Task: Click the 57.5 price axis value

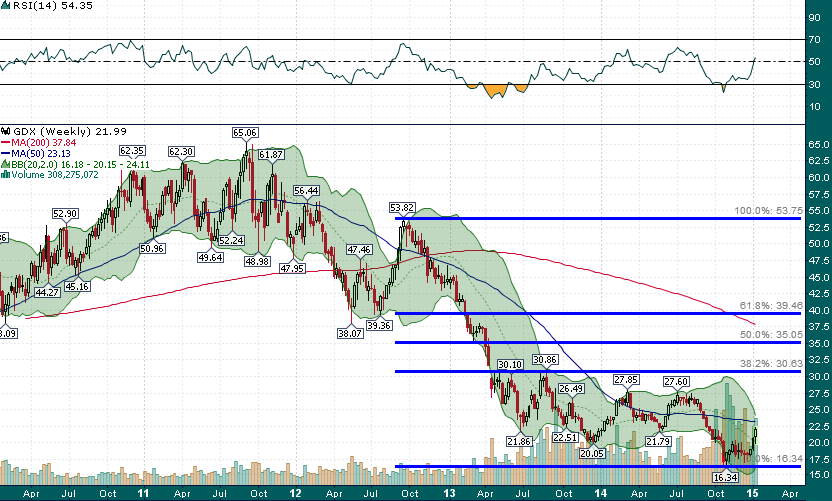Action: click(x=820, y=195)
